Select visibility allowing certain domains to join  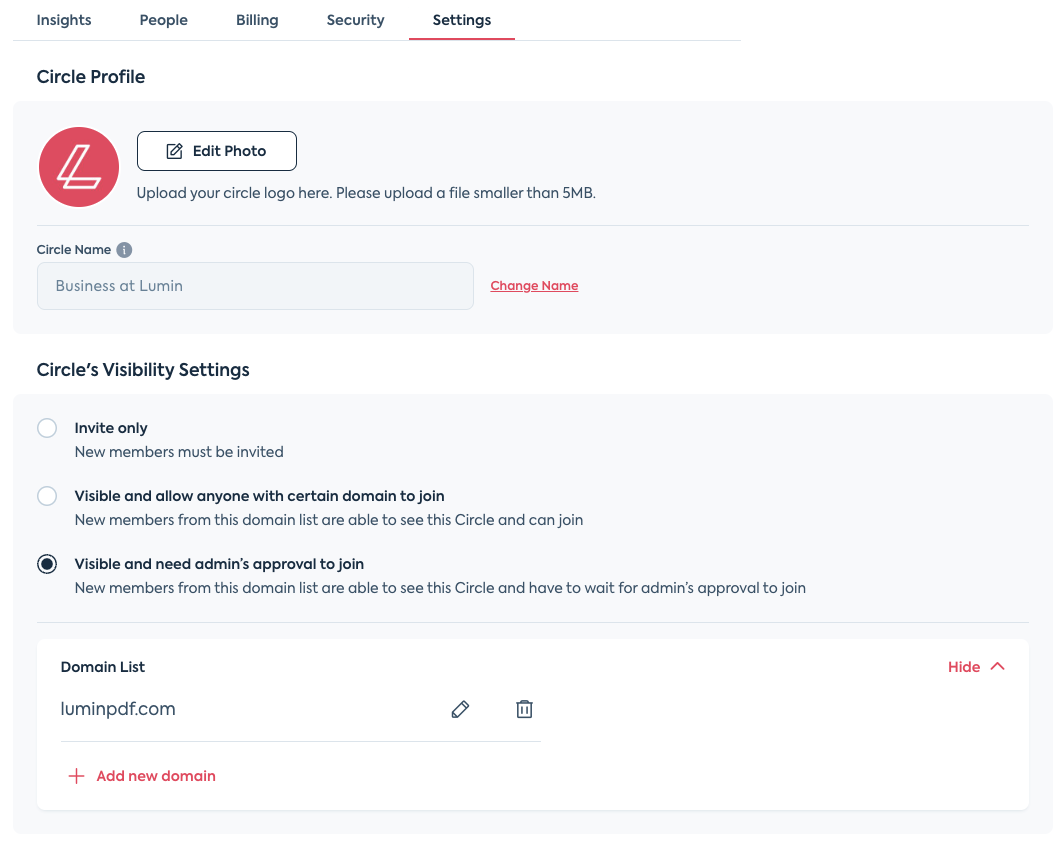pyautogui.click(x=47, y=495)
